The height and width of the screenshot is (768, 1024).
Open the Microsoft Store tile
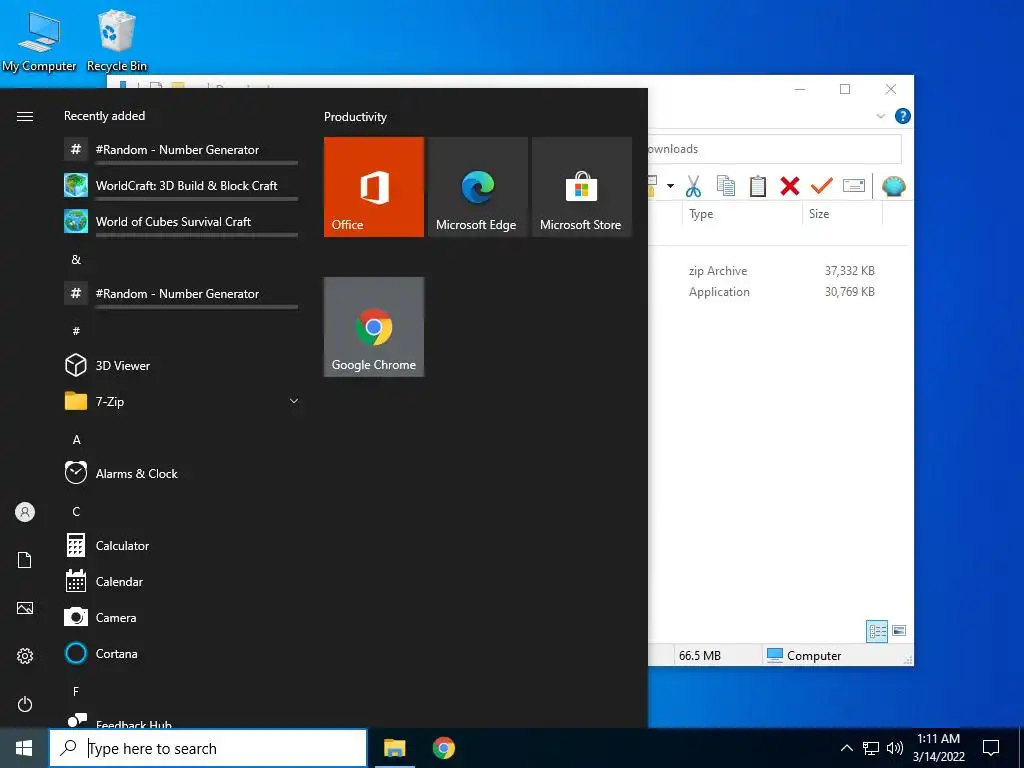(x=581, y=187)
